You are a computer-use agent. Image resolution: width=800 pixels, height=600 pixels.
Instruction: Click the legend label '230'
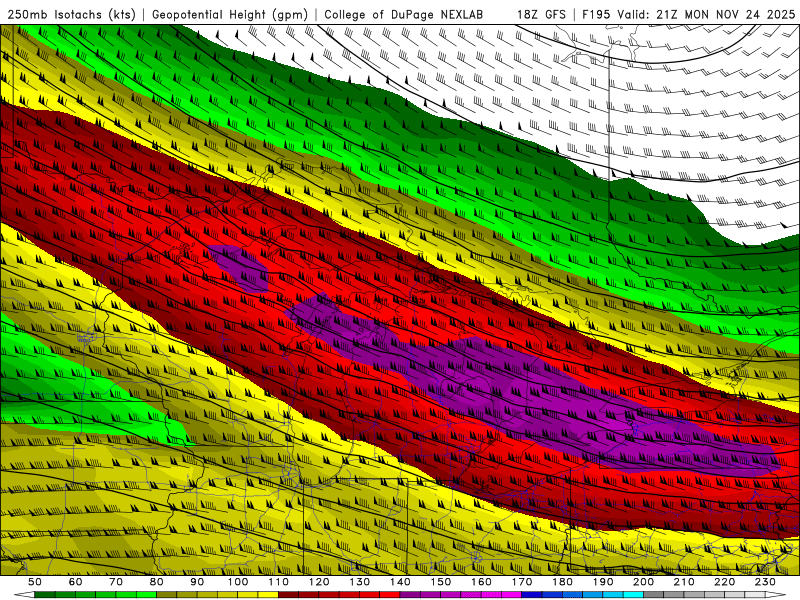(765, 582)
